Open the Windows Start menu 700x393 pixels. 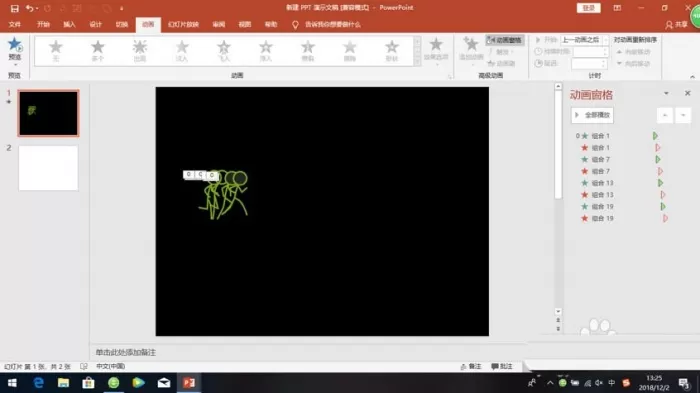(x=12, y=383)
